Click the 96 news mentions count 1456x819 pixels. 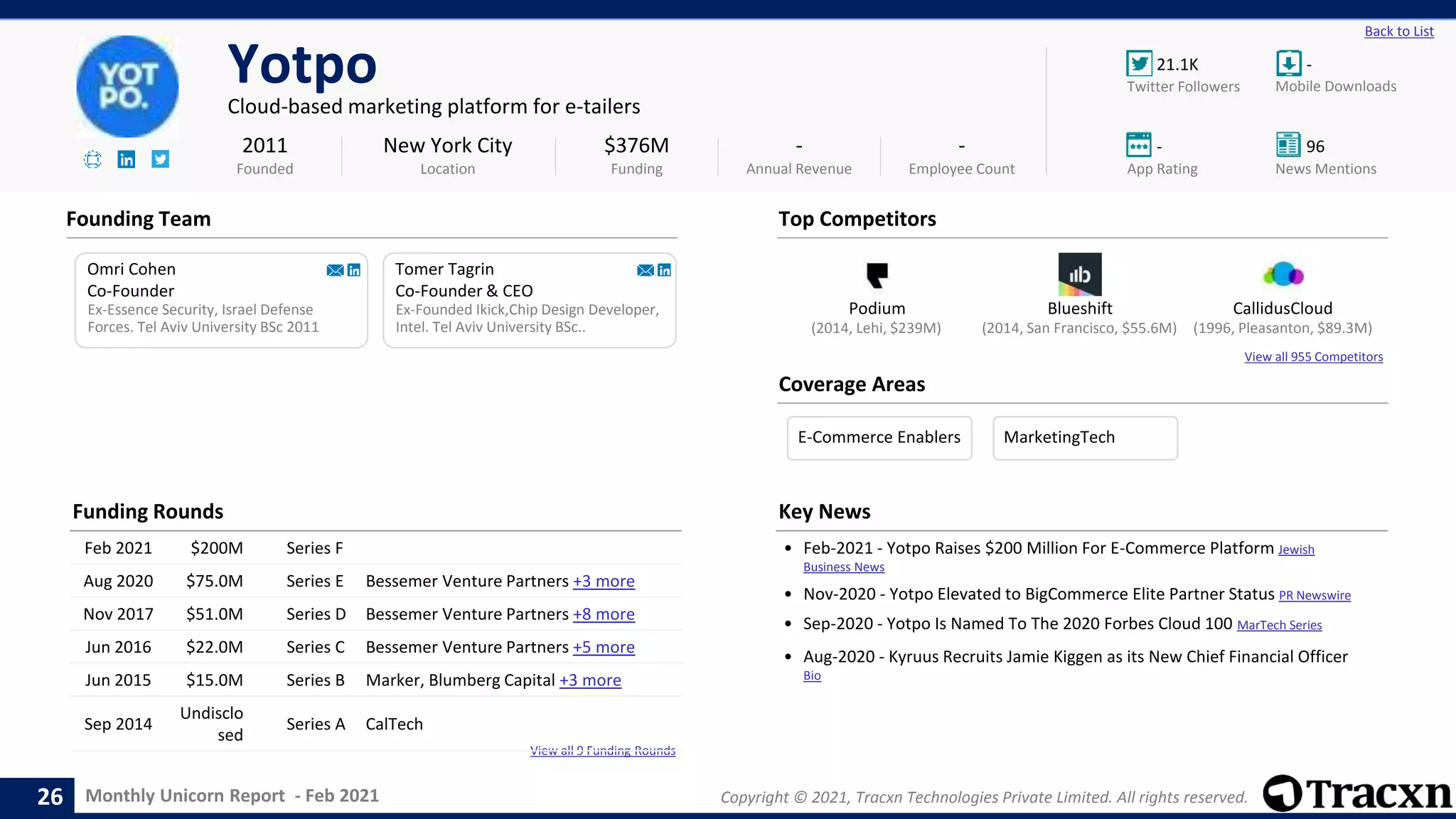1315,146
